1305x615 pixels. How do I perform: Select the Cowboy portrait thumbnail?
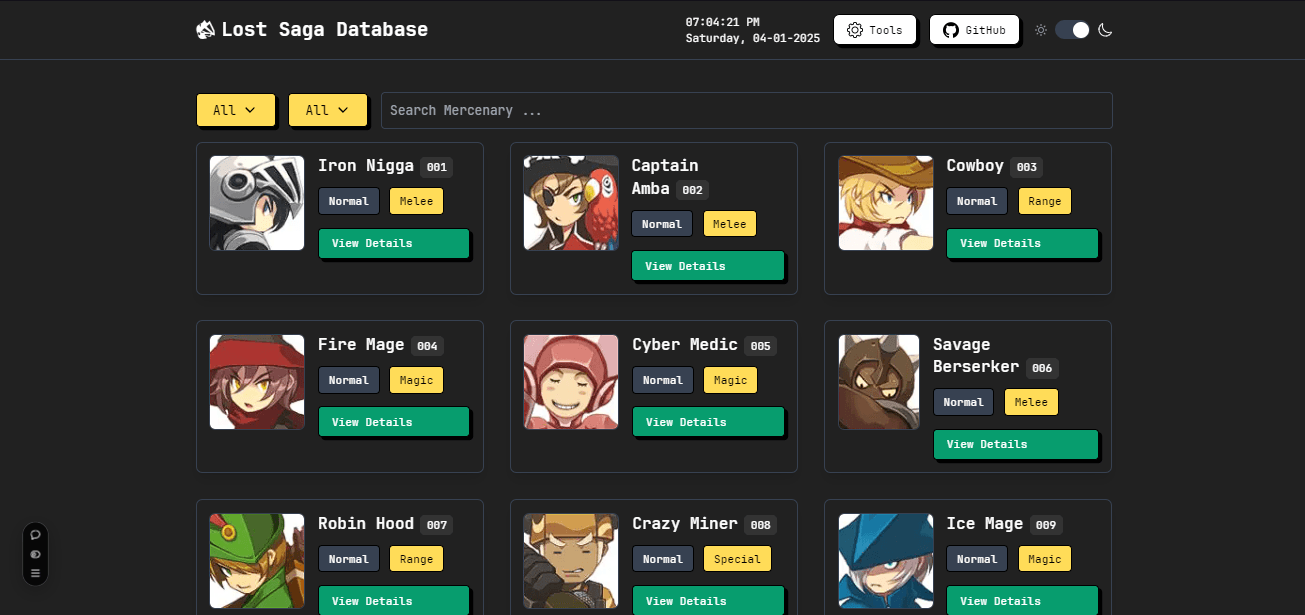[x=885, y=203]
